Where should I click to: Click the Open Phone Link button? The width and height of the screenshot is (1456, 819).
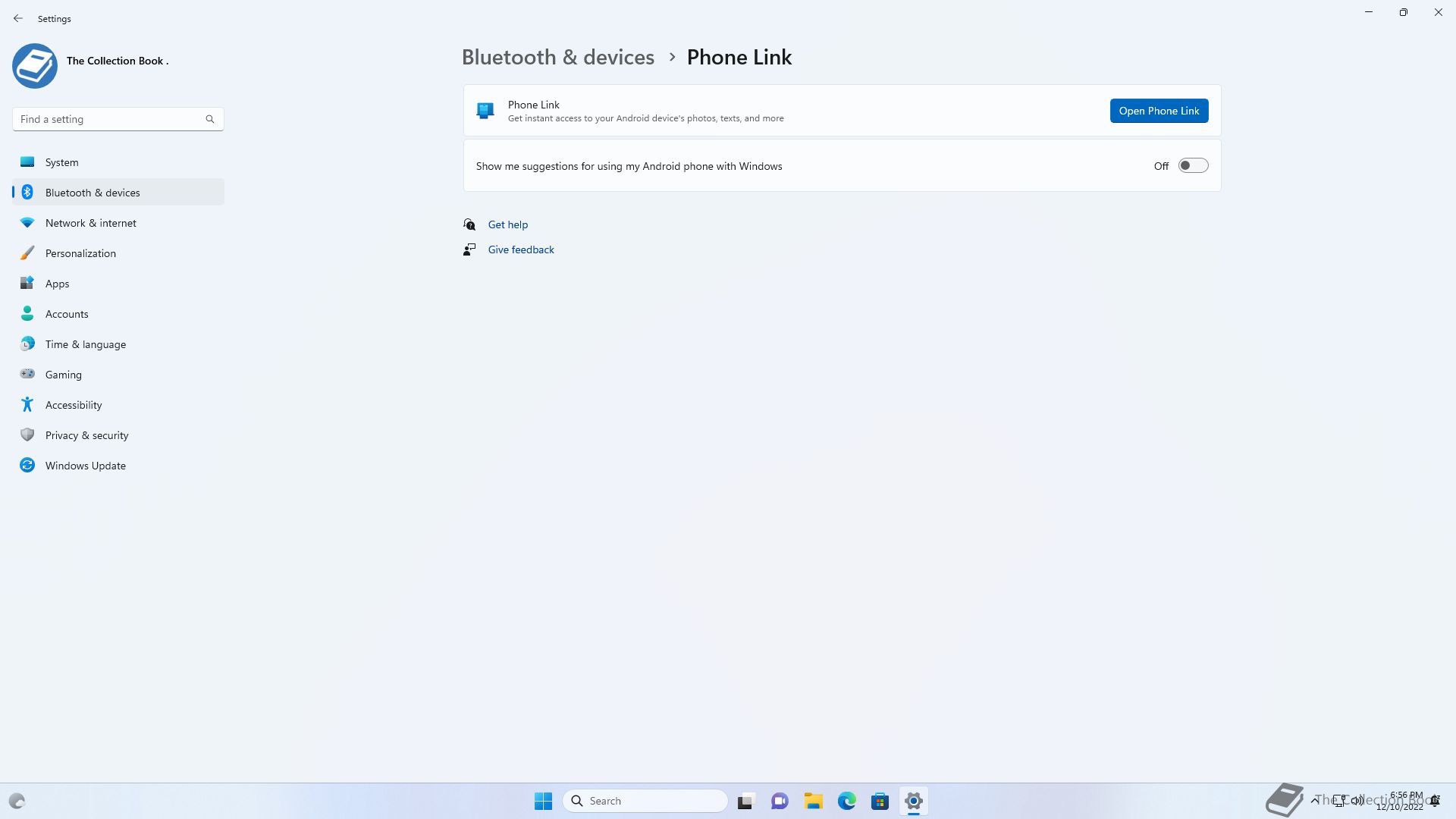coord(1159,111)
